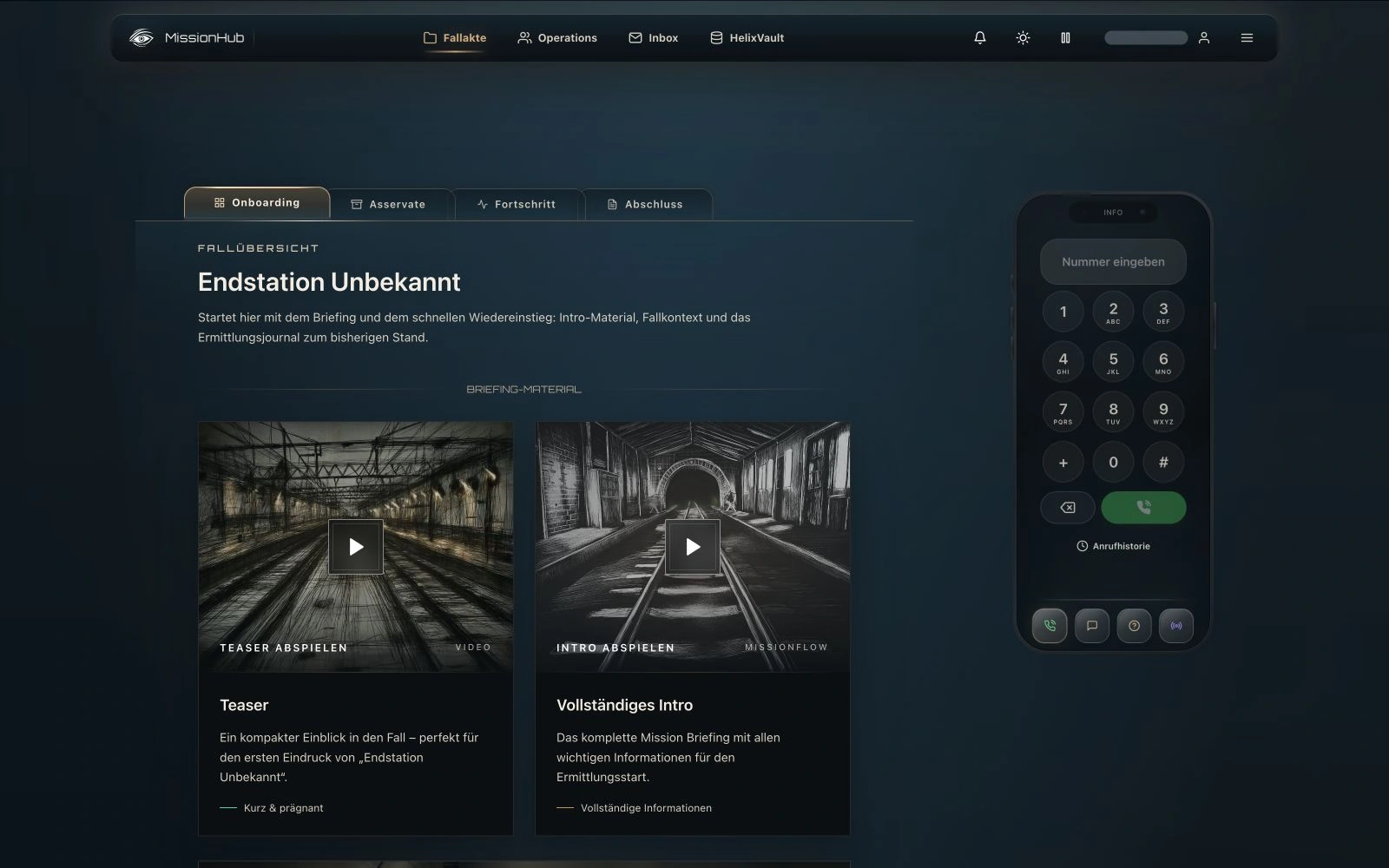
Task: Switch to the Fortschritt tab
Action: [x=517, y=204]
